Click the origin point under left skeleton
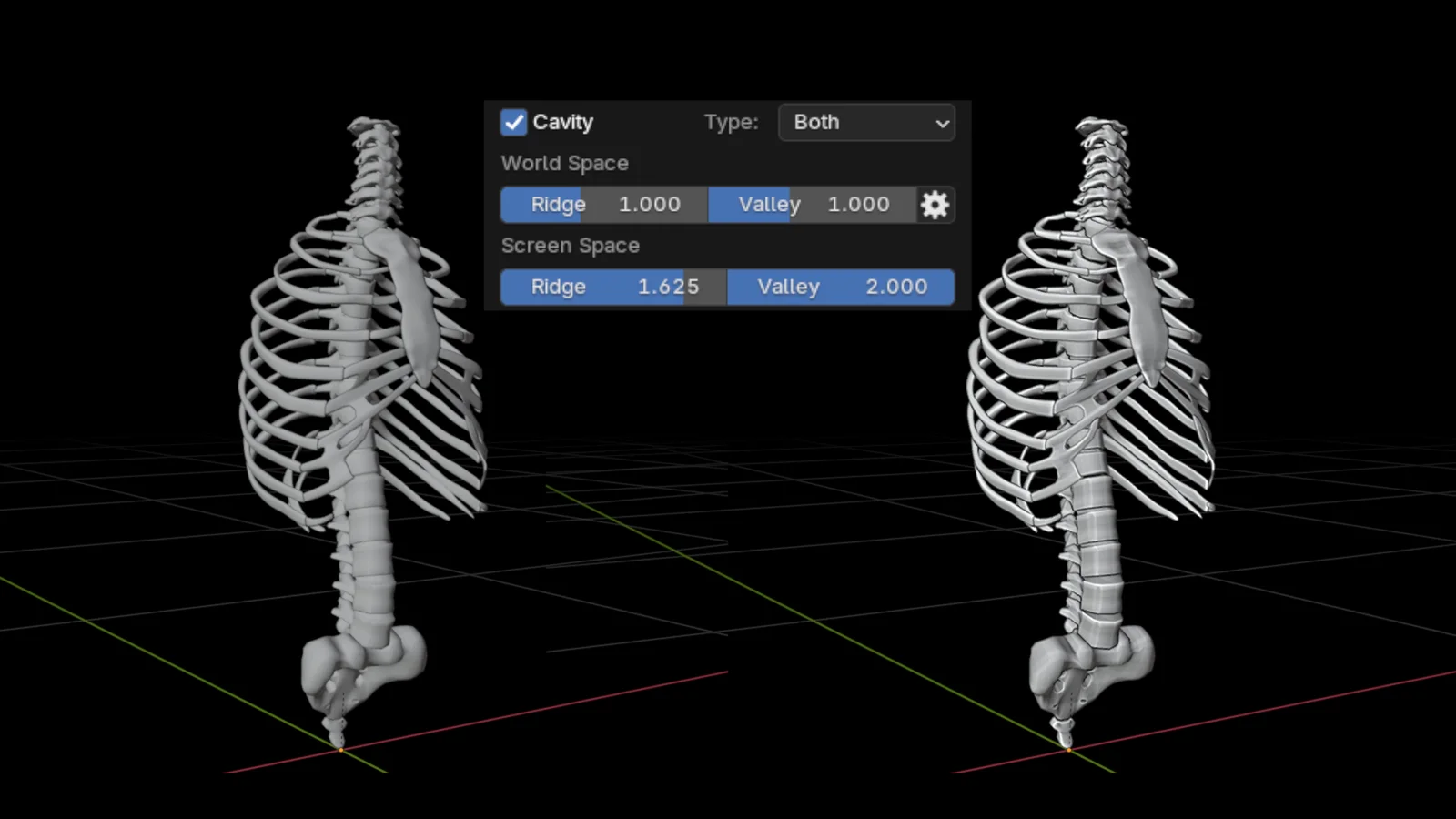The height and width of the screenshot is (819, 1456). click(341, 749)
